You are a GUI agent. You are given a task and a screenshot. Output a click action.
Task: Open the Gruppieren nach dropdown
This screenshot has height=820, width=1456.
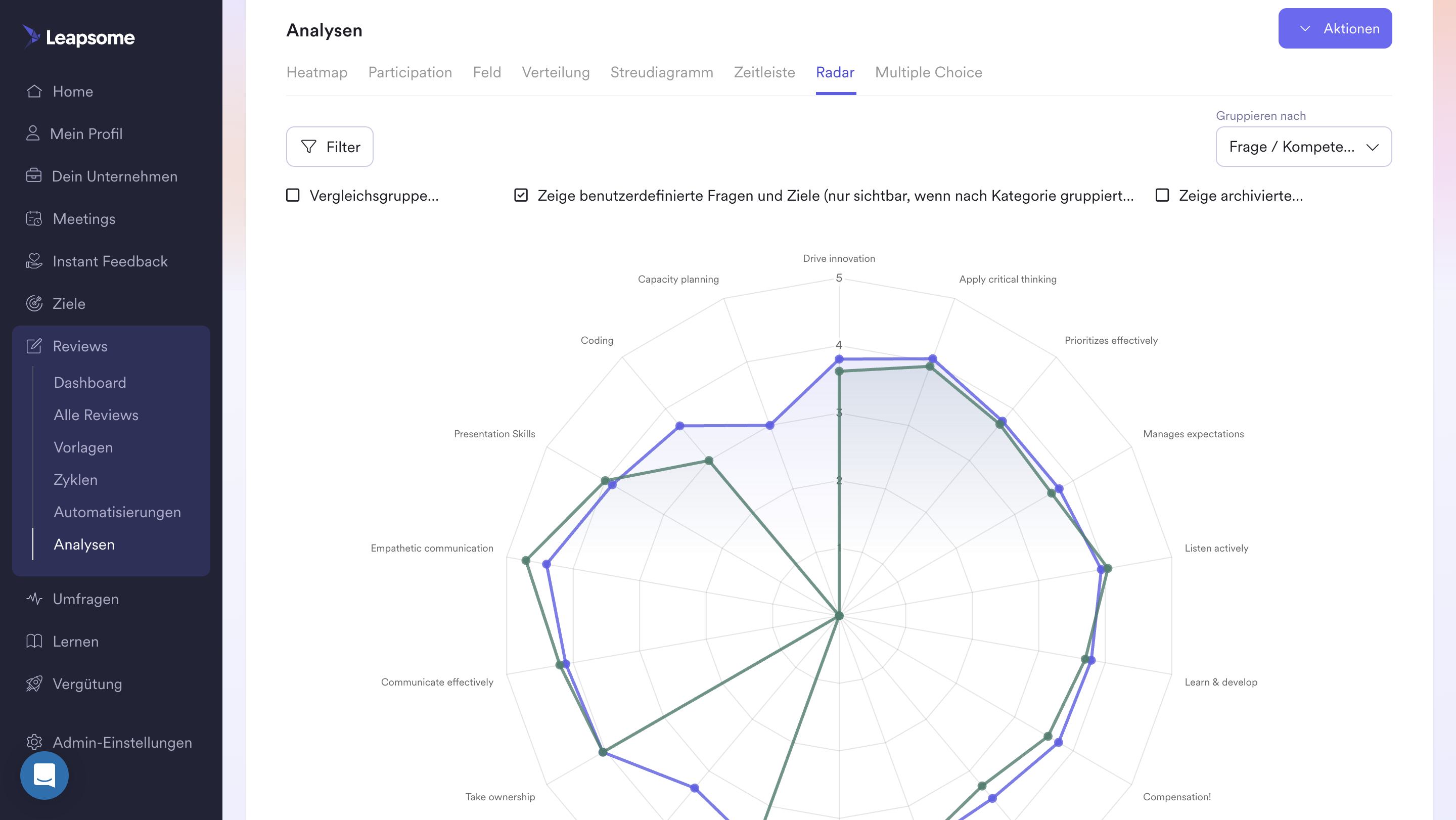[x=1303, y=147]
